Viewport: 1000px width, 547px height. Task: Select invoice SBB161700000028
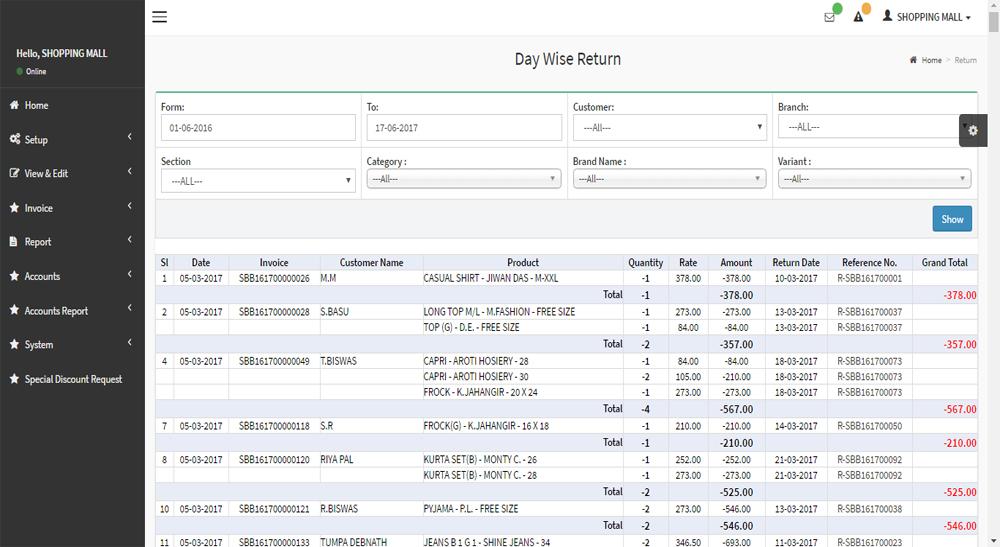point(274,312)
